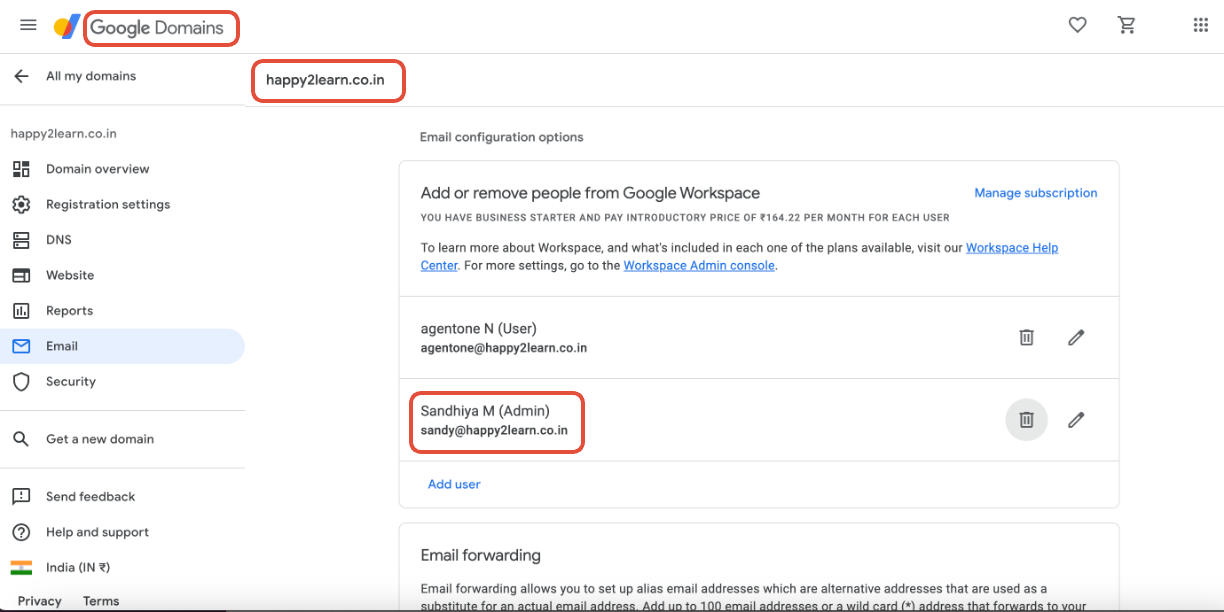Click the Help and support question icon

click(21, 532)
